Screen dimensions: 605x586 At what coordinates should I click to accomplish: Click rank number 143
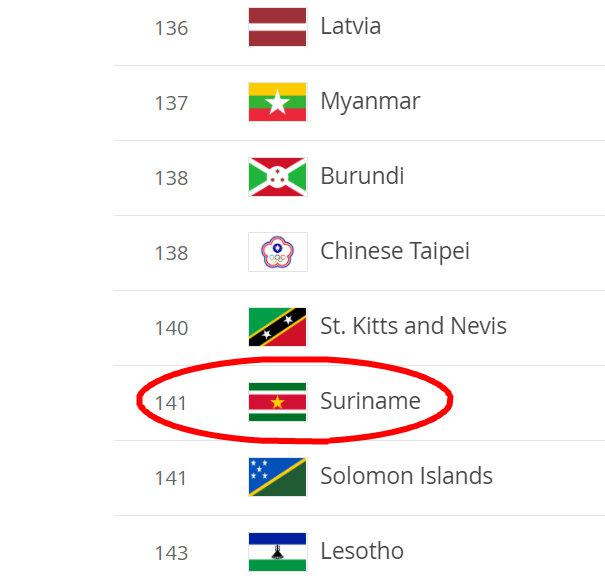[x=171, y=553]
